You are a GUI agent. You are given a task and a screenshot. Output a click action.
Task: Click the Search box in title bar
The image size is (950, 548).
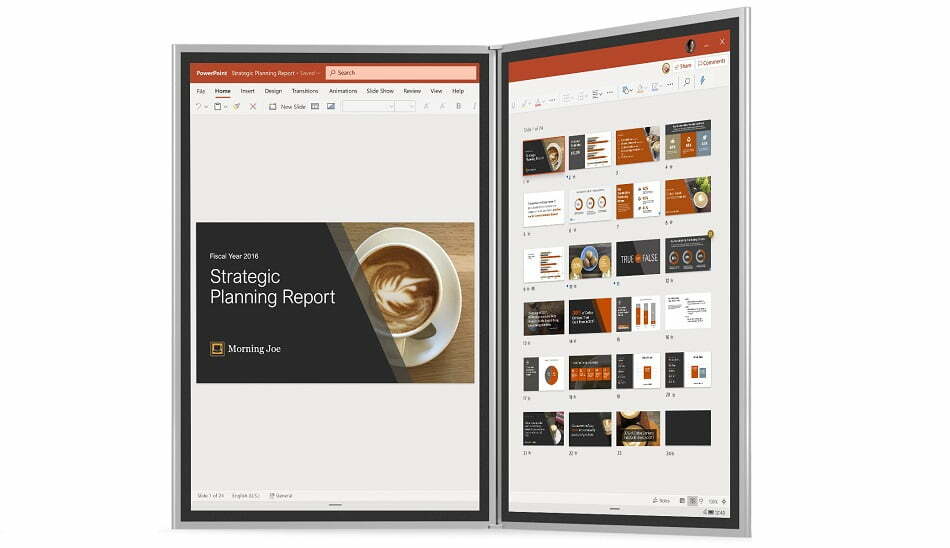pos(401,73)
